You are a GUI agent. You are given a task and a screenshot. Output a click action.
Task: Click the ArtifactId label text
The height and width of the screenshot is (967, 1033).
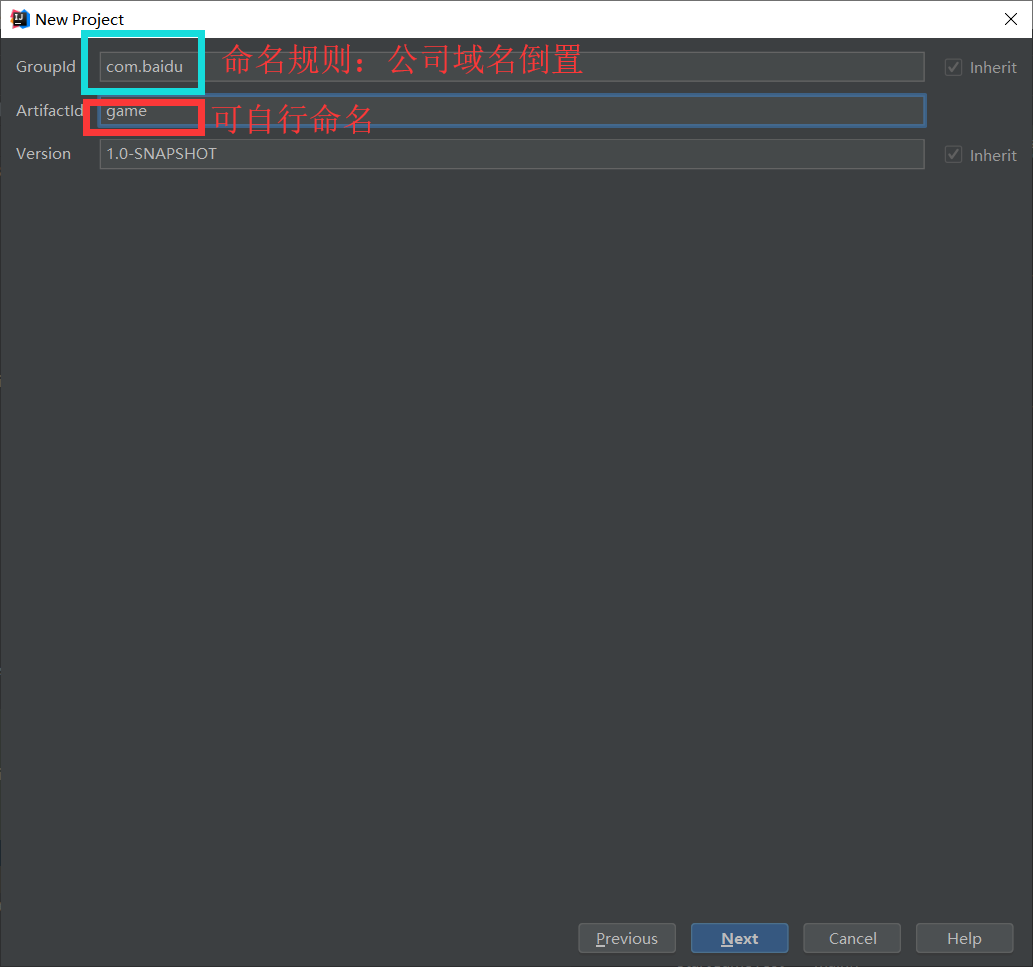pyautogui.click(x=48, y=110)
